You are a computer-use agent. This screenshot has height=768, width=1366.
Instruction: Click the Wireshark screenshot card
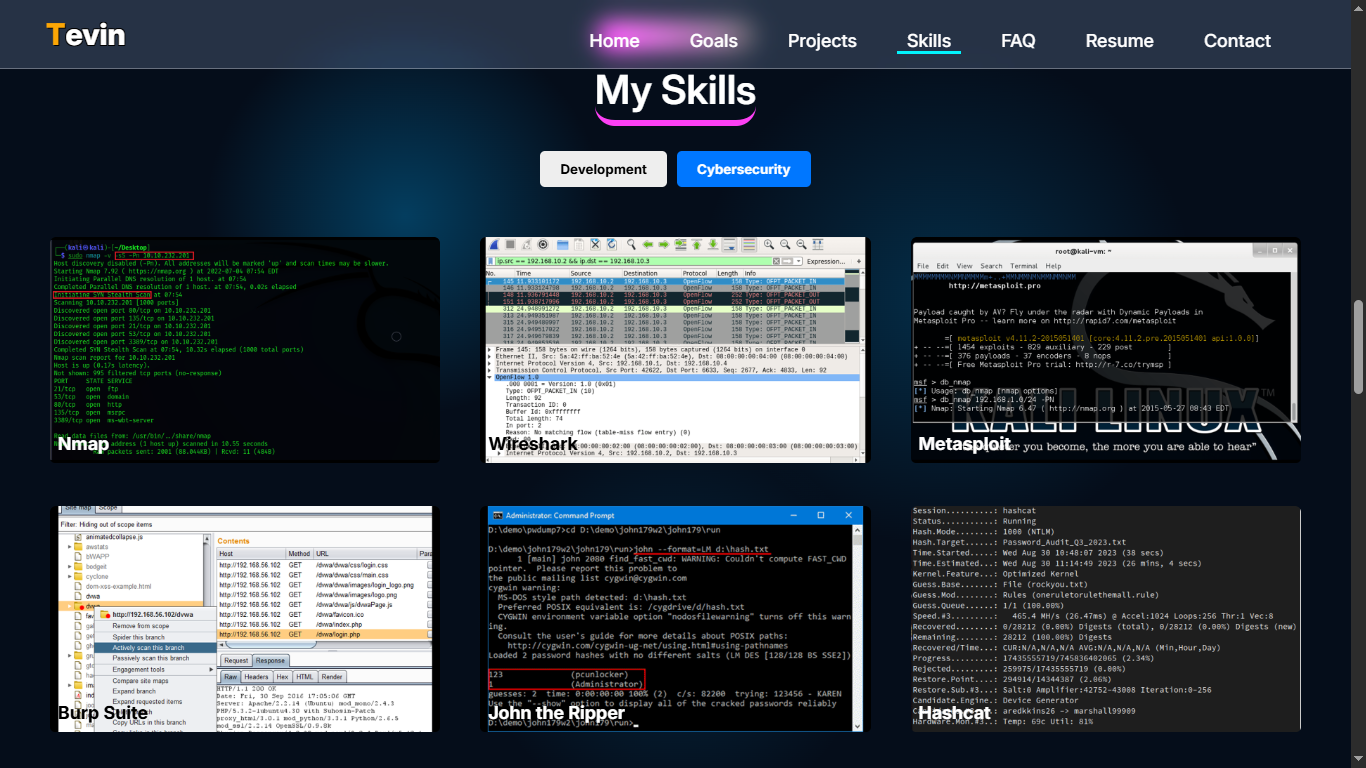click(x=676, y=350)
